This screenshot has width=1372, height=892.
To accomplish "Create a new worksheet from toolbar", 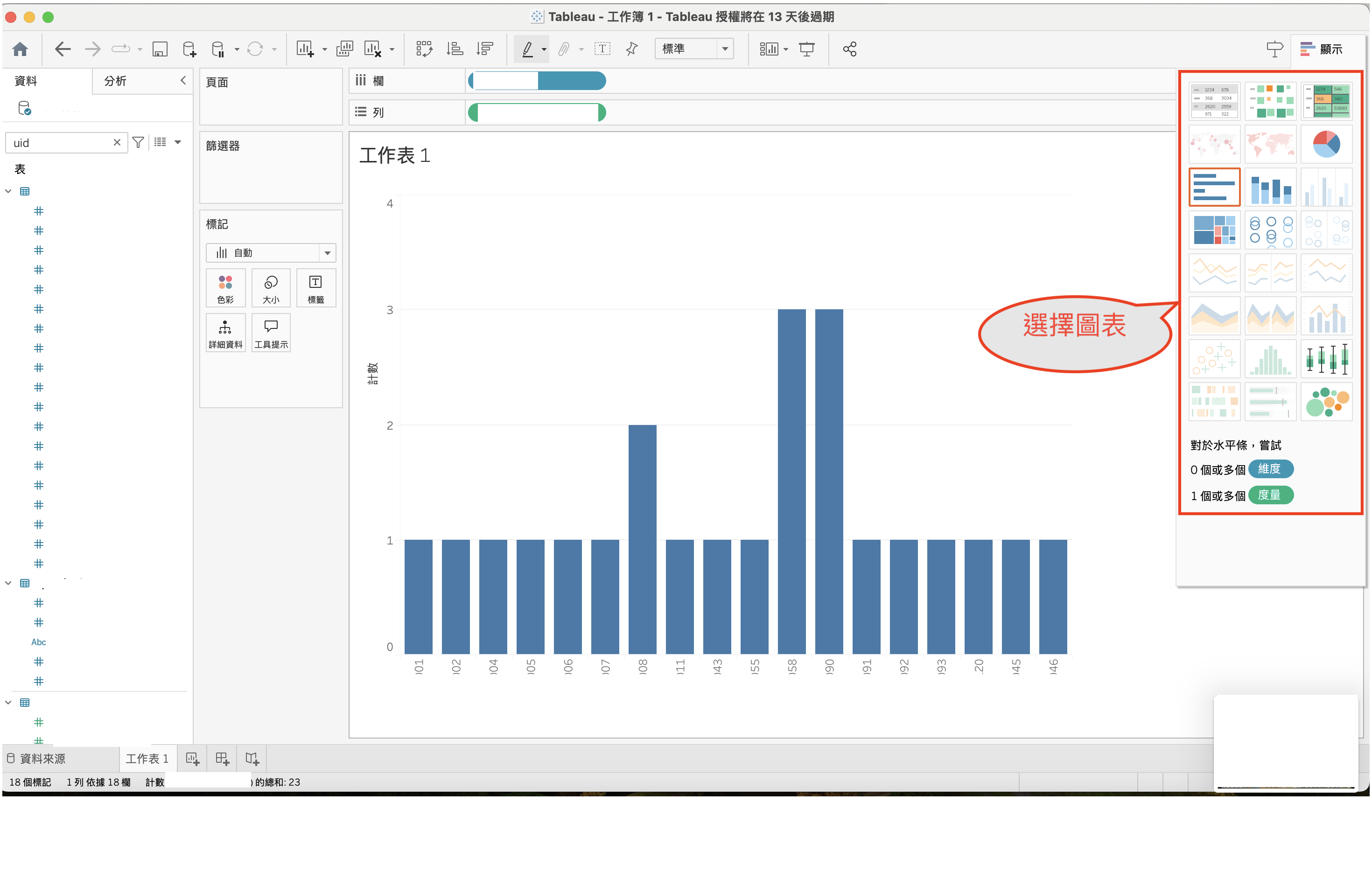I will click(x=305, y=49).
